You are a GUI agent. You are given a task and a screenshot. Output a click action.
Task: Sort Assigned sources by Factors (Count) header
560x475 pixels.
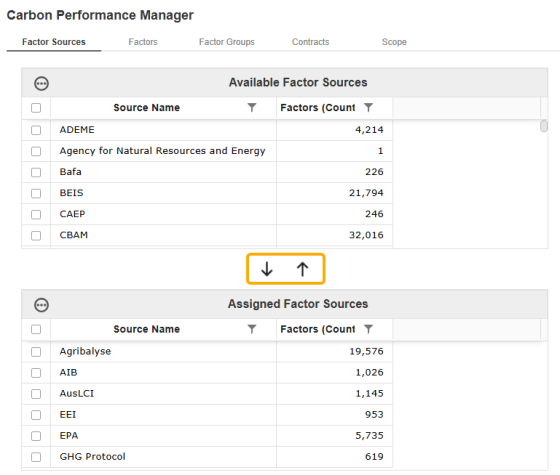(318, 329)
